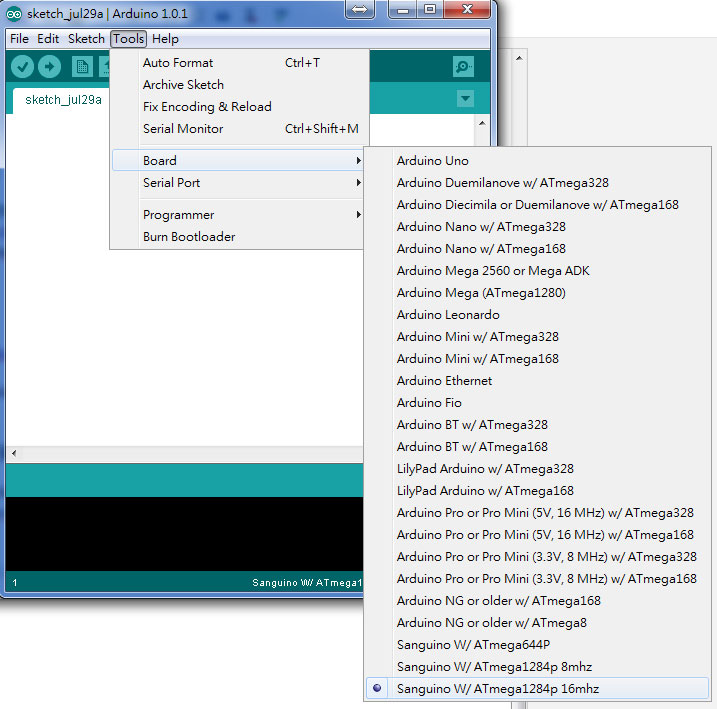Select Pro Mini (5V, 16 MHz) w/ ATmega328
This screenshot has height=709, width=717.
pyautogui.click(x=537, y=512)
